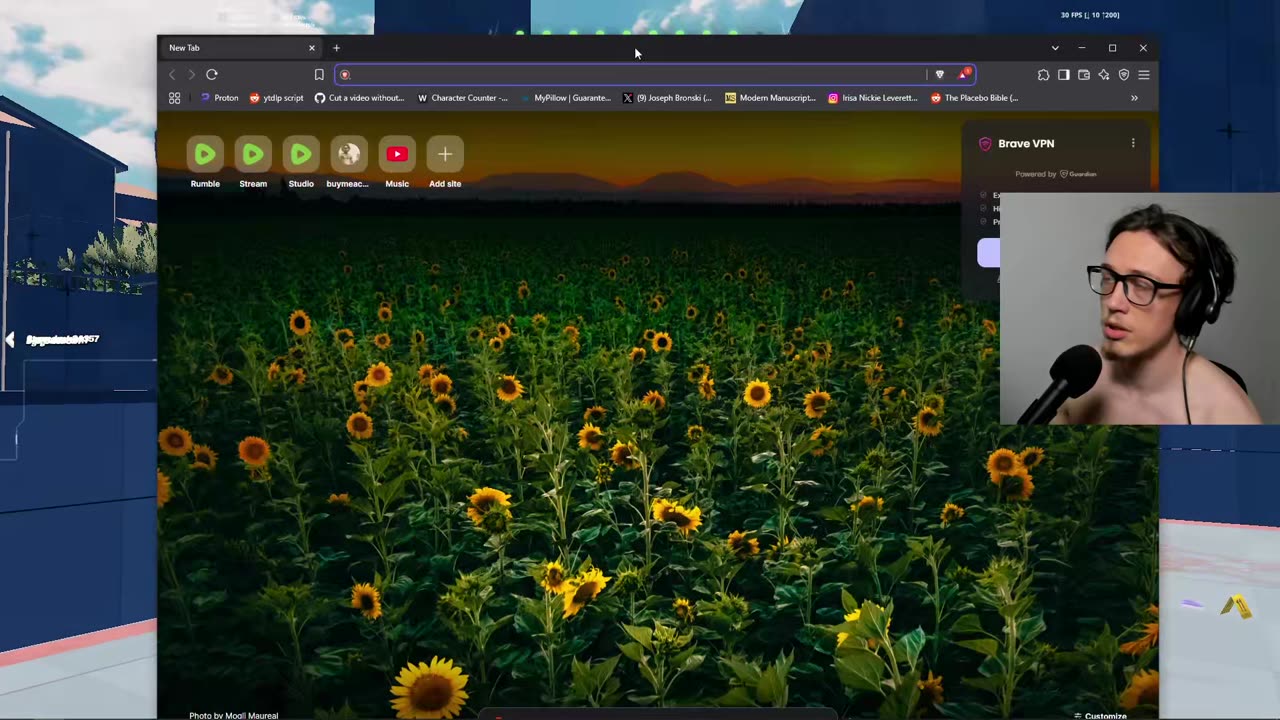Bookmark this page using the bookmark icon

click(x=319, y=74)
